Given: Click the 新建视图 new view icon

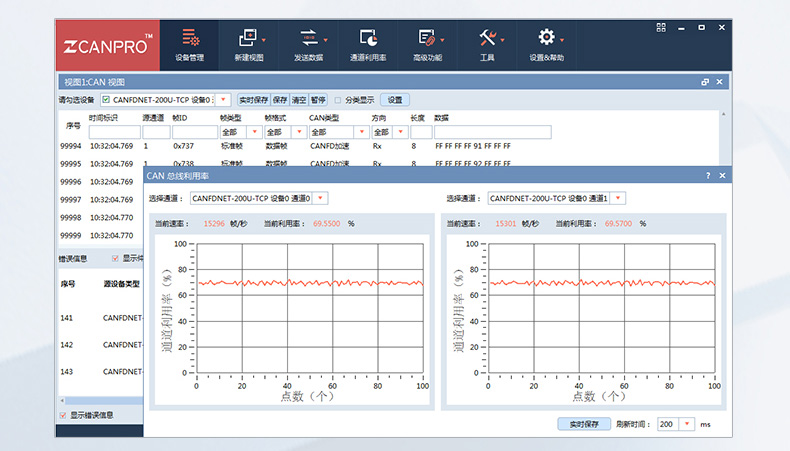Looking at the screenshot, I should (x=249, y=38).
